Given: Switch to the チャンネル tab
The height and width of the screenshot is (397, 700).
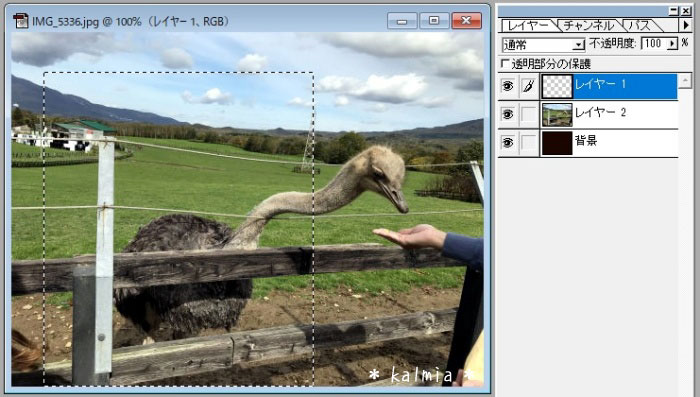Looking at the screenshot, I should pyautogui.click(x=589, y=25).
